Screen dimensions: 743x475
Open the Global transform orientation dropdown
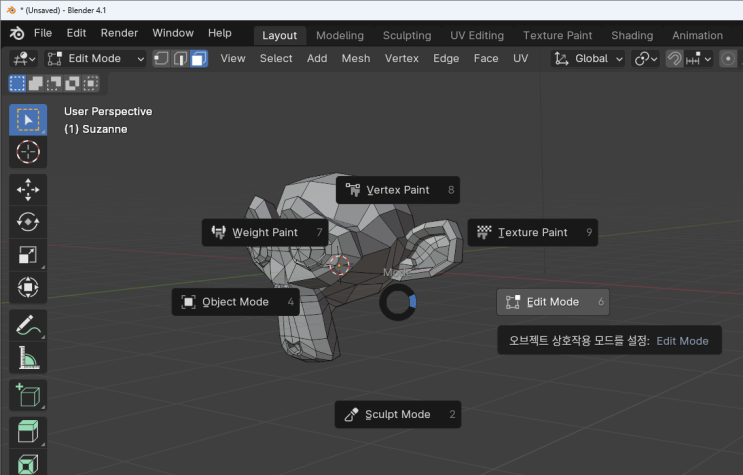[x=588, y=59]
